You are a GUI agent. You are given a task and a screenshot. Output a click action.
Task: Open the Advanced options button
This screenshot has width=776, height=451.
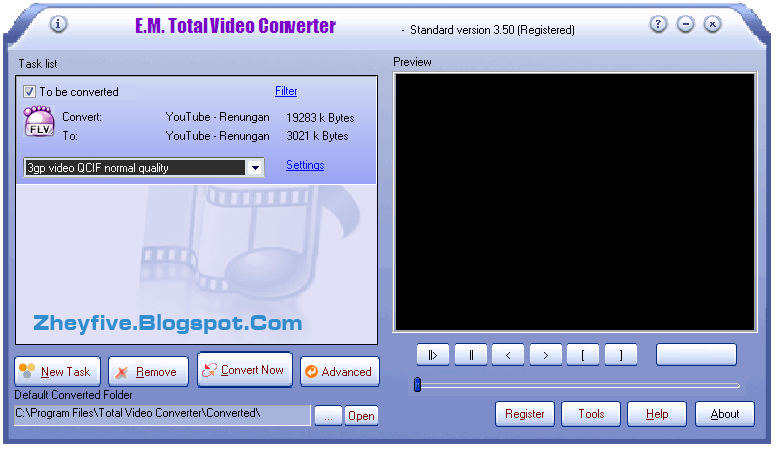coord(340,371)
